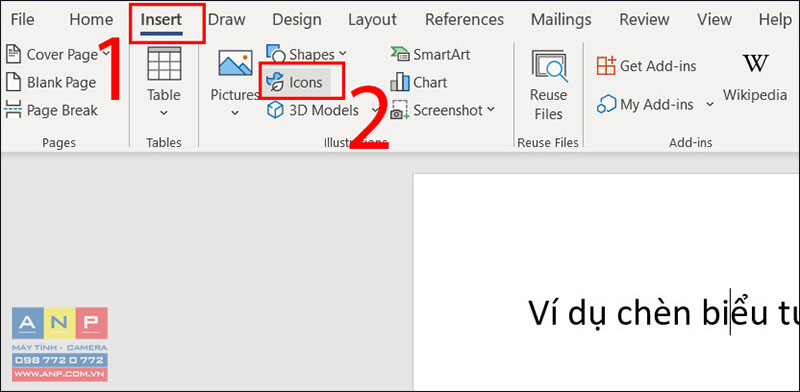This screenshot has width=800, height=392.
Task: Click the Chart bar icon
Action: [400, 82]
